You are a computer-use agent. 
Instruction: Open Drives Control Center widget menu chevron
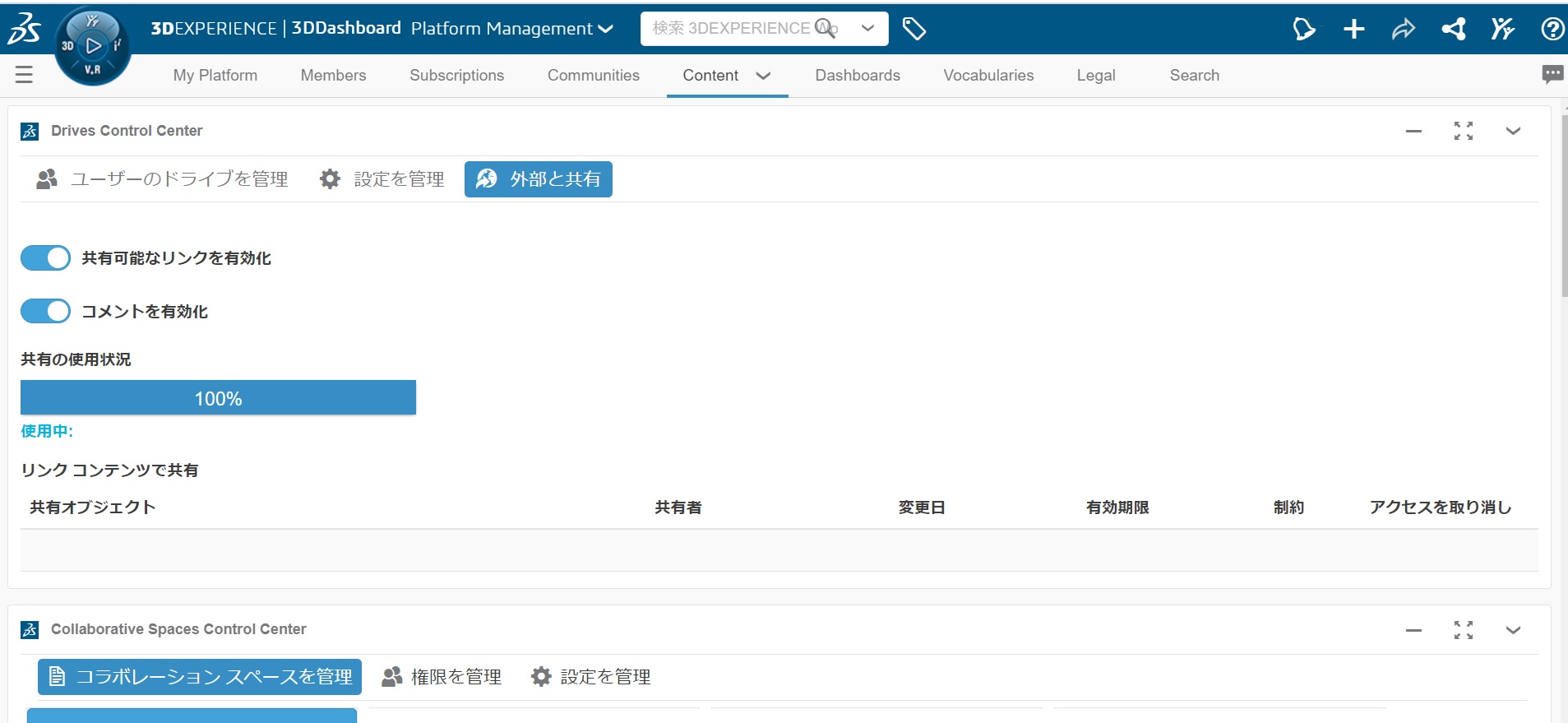(x=1513, y=131)
